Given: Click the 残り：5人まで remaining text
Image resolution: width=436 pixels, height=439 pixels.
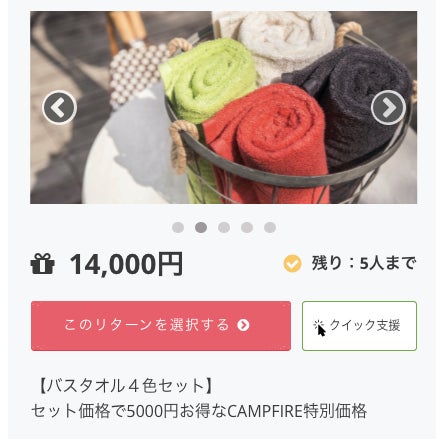Looking at the screenshot, I should [x=364, y=263].
